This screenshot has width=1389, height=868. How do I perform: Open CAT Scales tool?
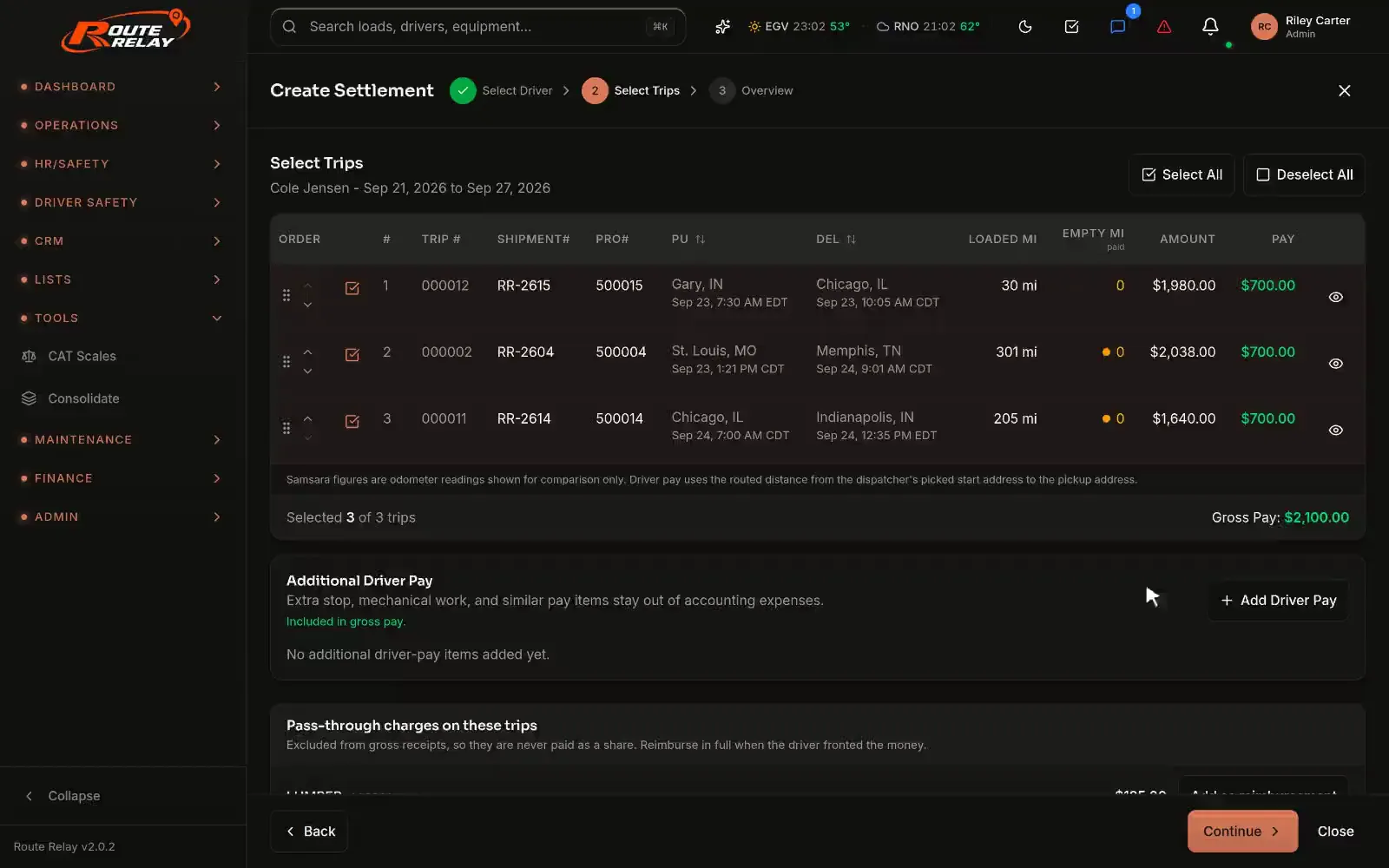pyautogui.click(x=82, y=357)
